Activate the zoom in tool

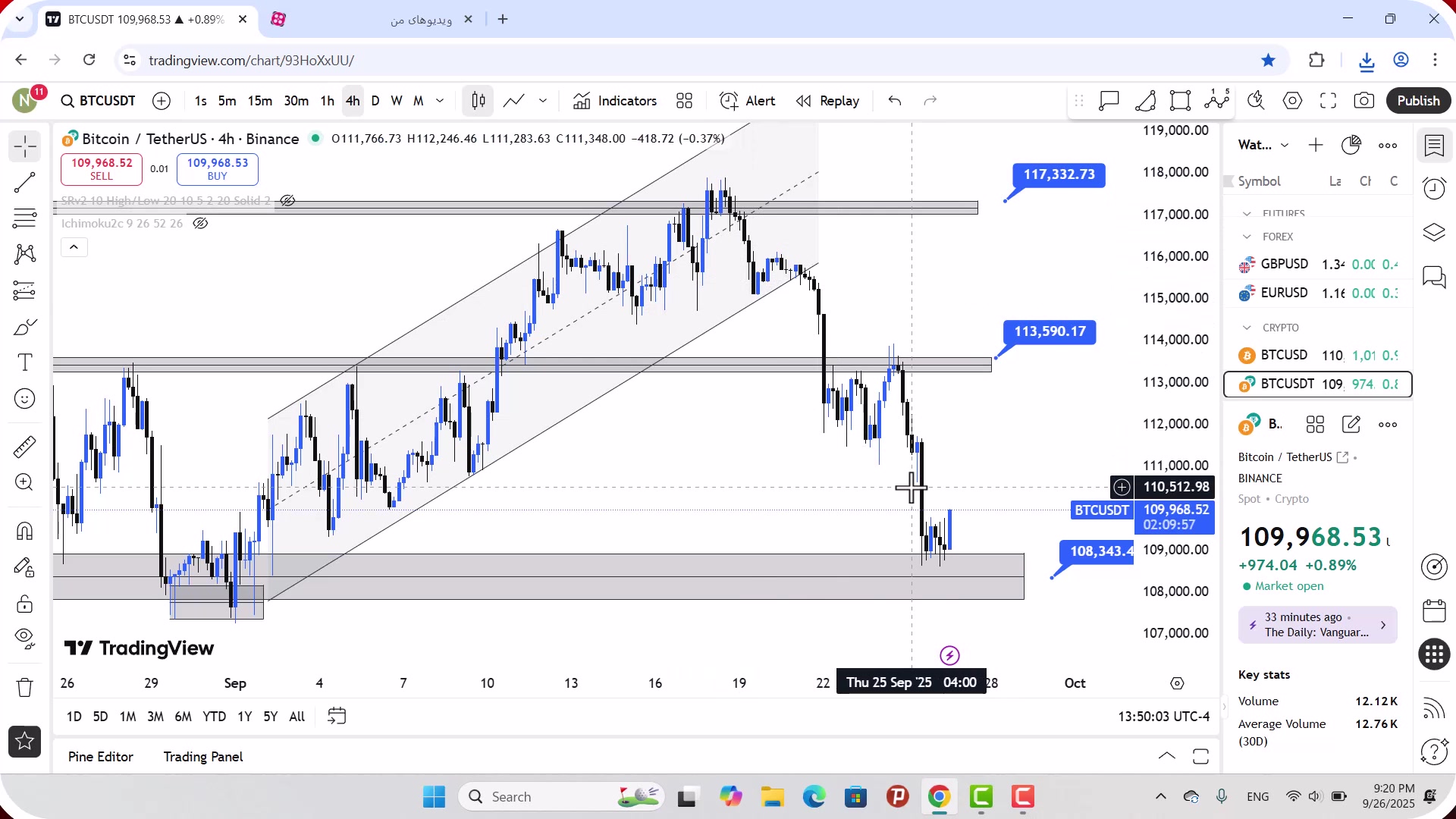[x=25, y=482]
